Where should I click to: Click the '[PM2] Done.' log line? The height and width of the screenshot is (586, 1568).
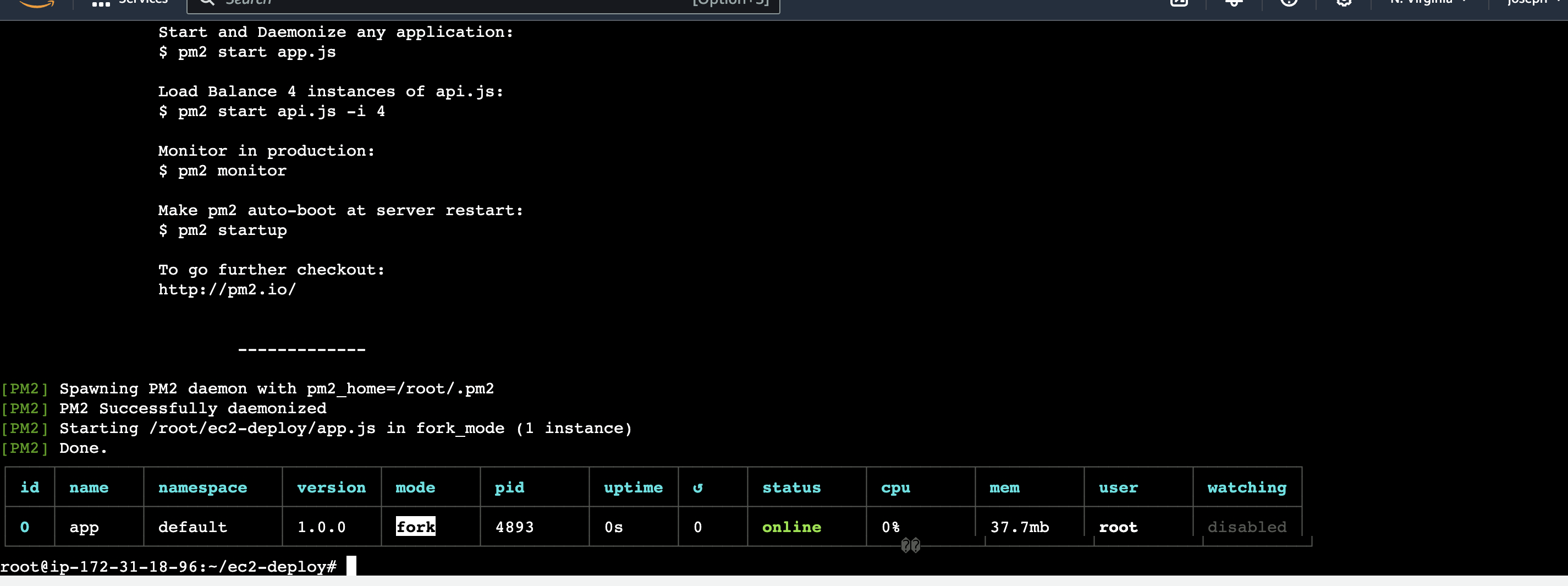click(53, 448)
